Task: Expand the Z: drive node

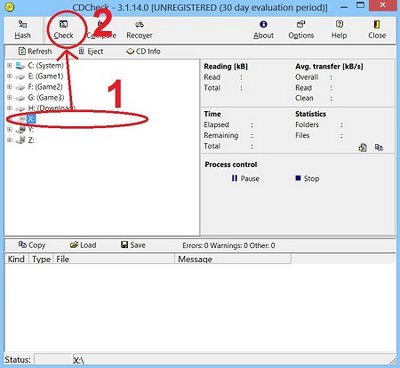Action: click(9, 140)
